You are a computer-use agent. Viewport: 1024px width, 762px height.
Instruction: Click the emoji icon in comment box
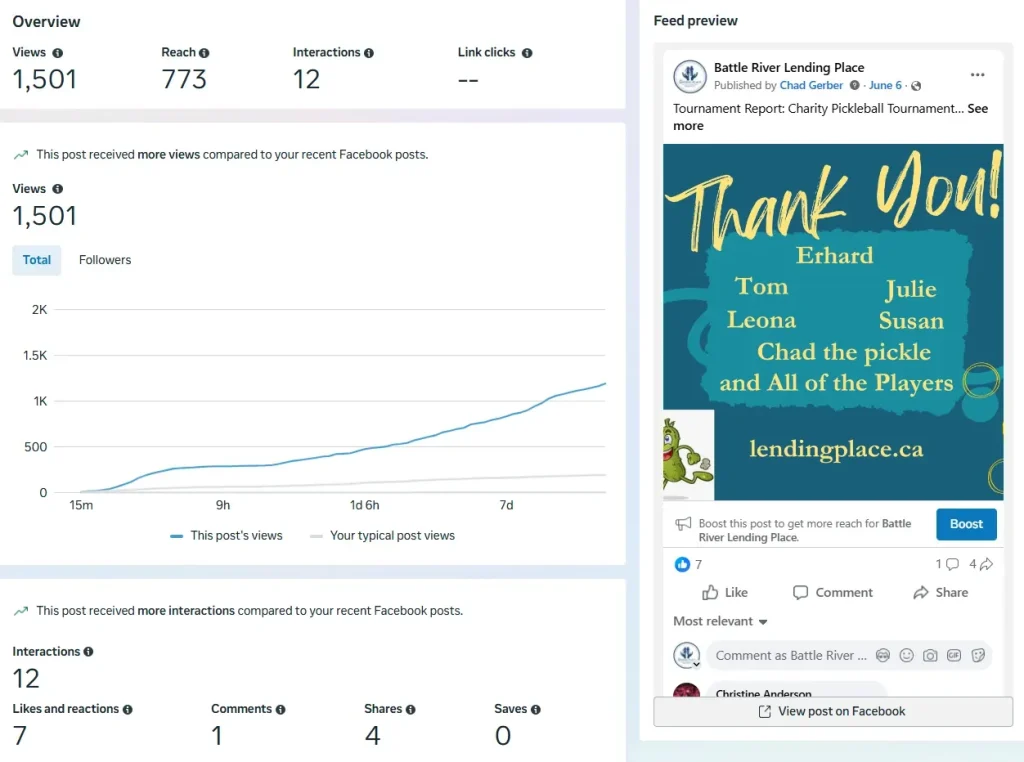tap(906, 656)
